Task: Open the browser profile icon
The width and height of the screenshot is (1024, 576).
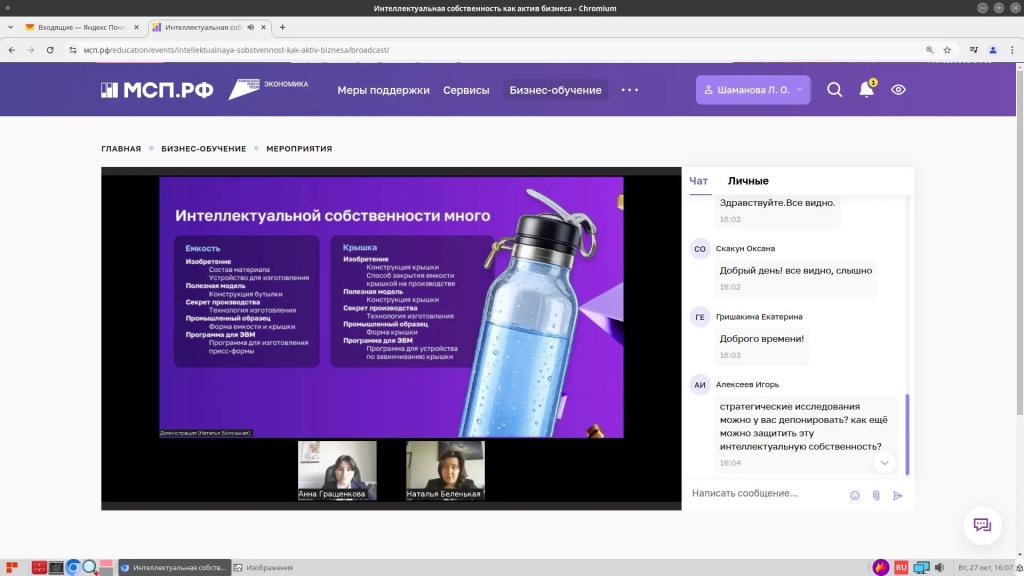Action: 993,50
